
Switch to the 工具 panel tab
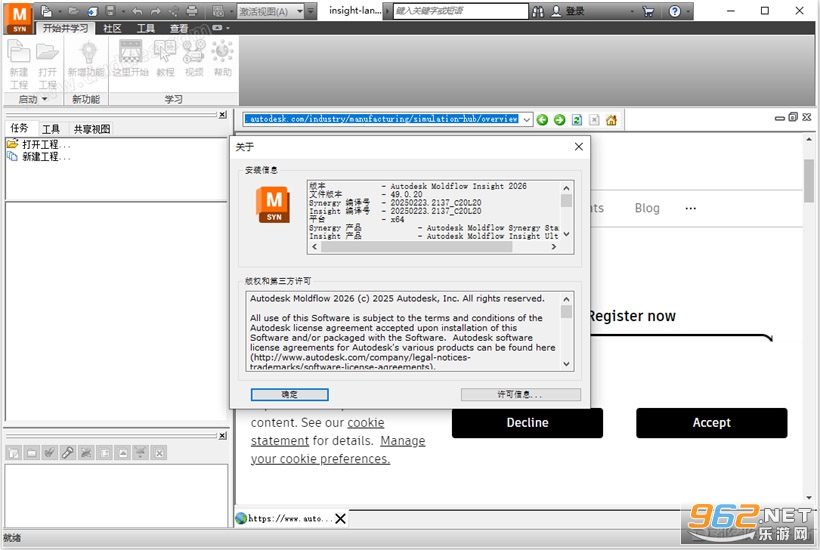coord(51,129)
